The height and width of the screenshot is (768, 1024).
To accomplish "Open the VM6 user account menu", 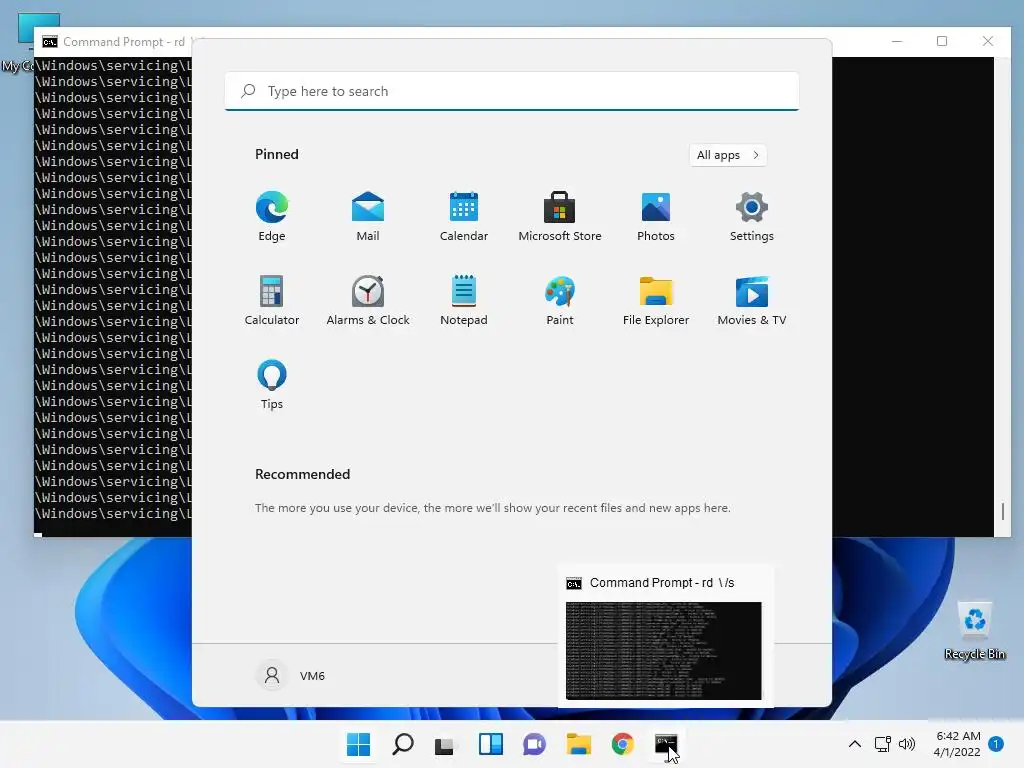I will pyautogui.click(x=290, y=675).
